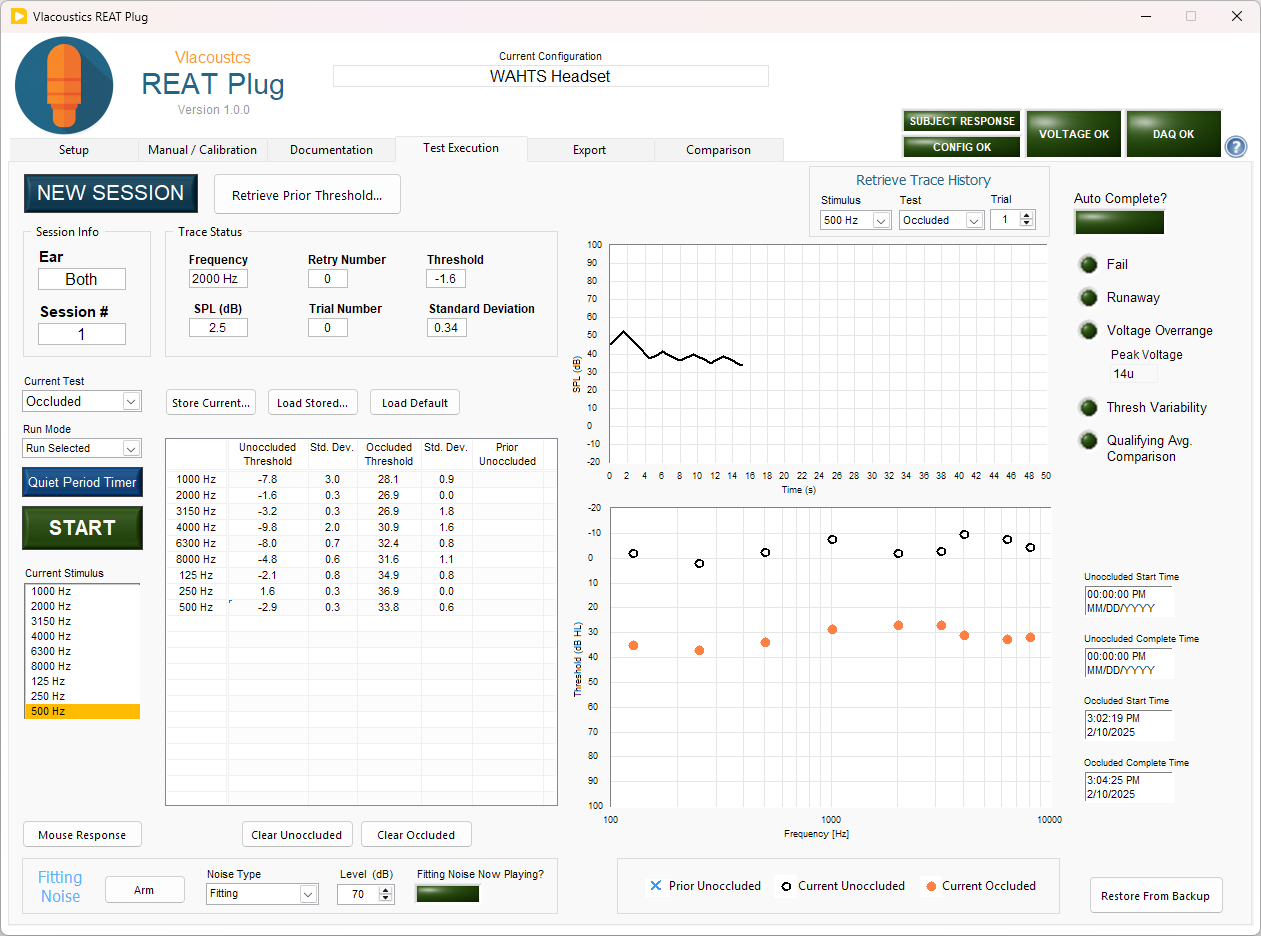This screenshot has width=1261, height=936.
Task: Switch to the Setup tab
Action: (x=73, y=150)
